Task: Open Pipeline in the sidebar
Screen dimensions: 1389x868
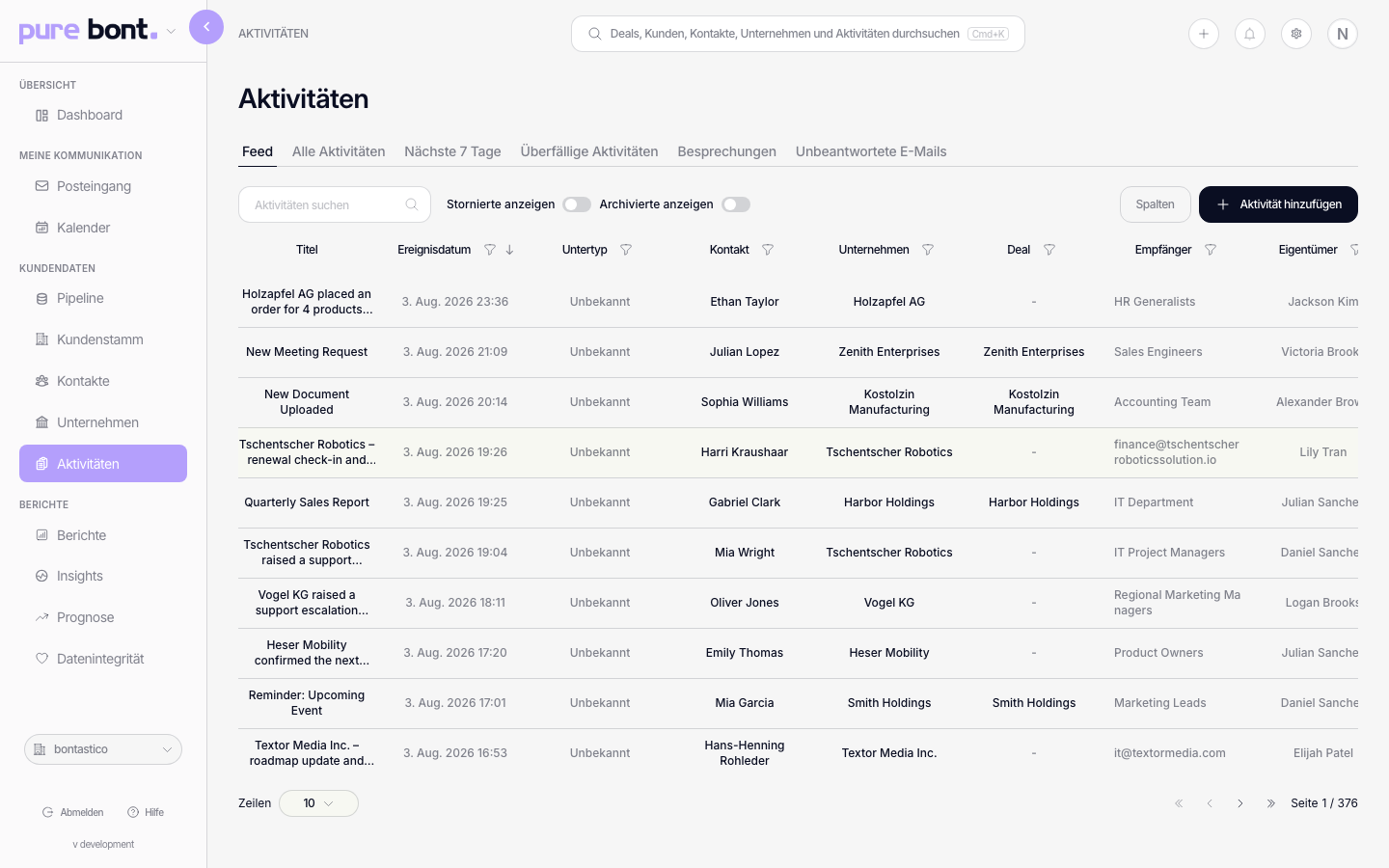Action: coord(103,298)
